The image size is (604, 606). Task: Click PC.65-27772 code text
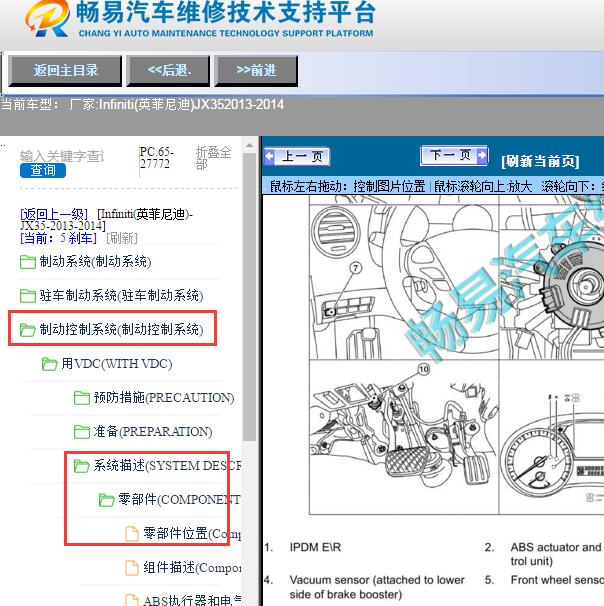(156, 158)
